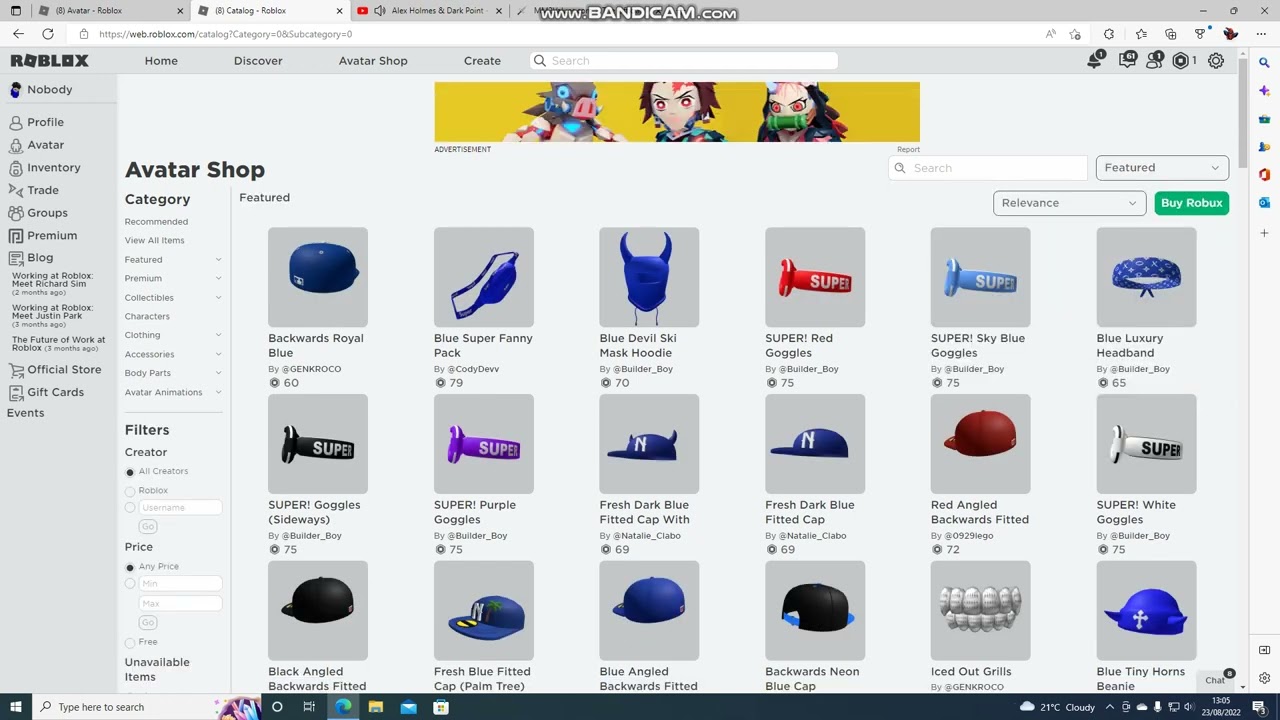Viewport: 1280px width, 720px height.
Task: Click Go button under Username field
Action: (148, 527)
